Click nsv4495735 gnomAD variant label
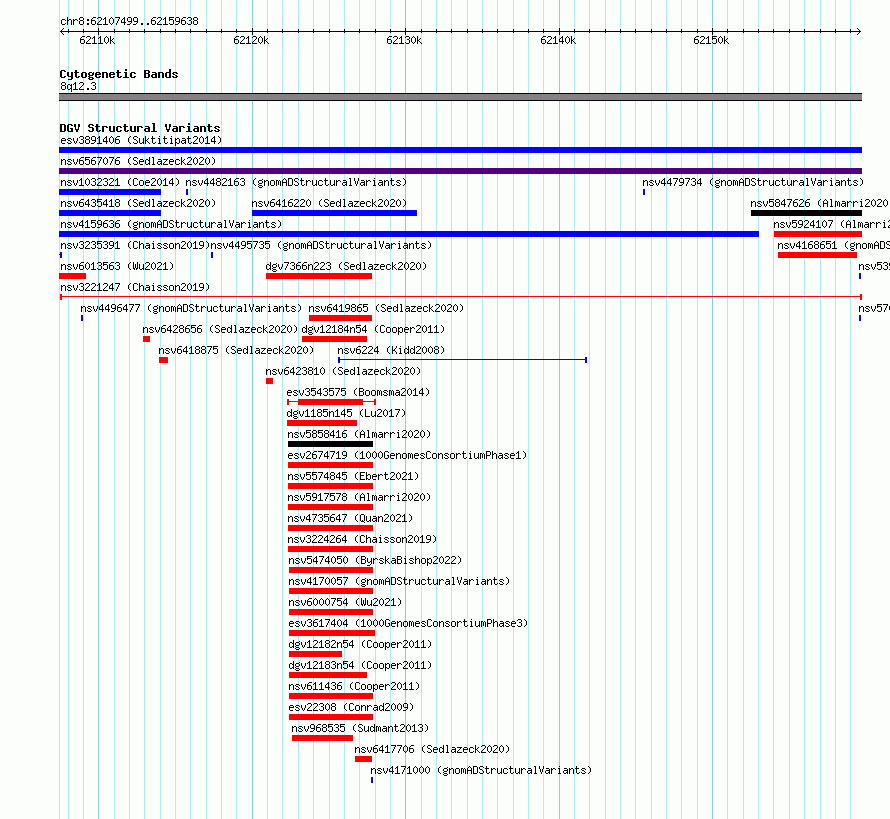This screenshot has width=890, height=819. click(321, 245)
